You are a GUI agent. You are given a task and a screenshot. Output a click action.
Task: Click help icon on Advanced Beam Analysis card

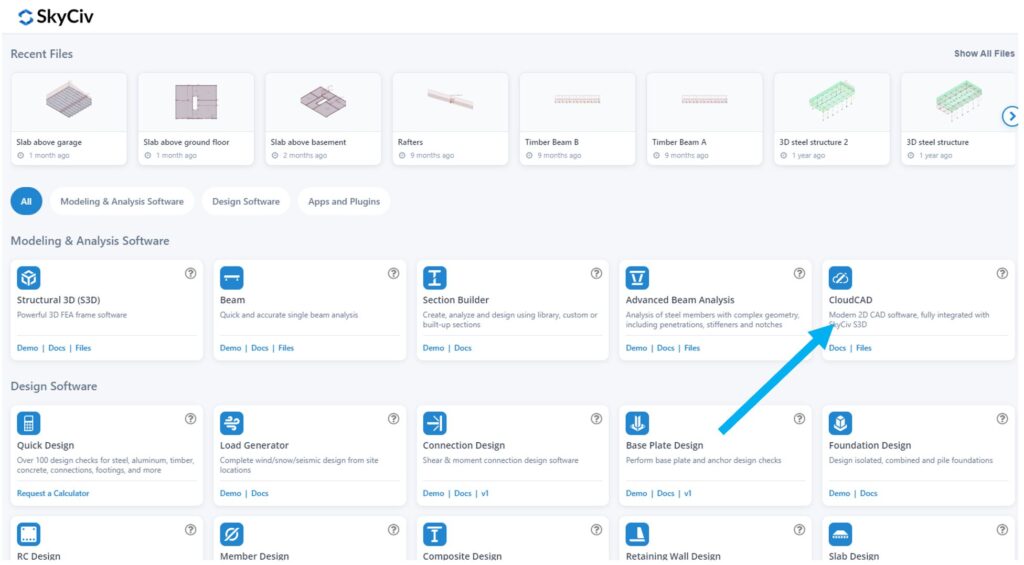799,274
